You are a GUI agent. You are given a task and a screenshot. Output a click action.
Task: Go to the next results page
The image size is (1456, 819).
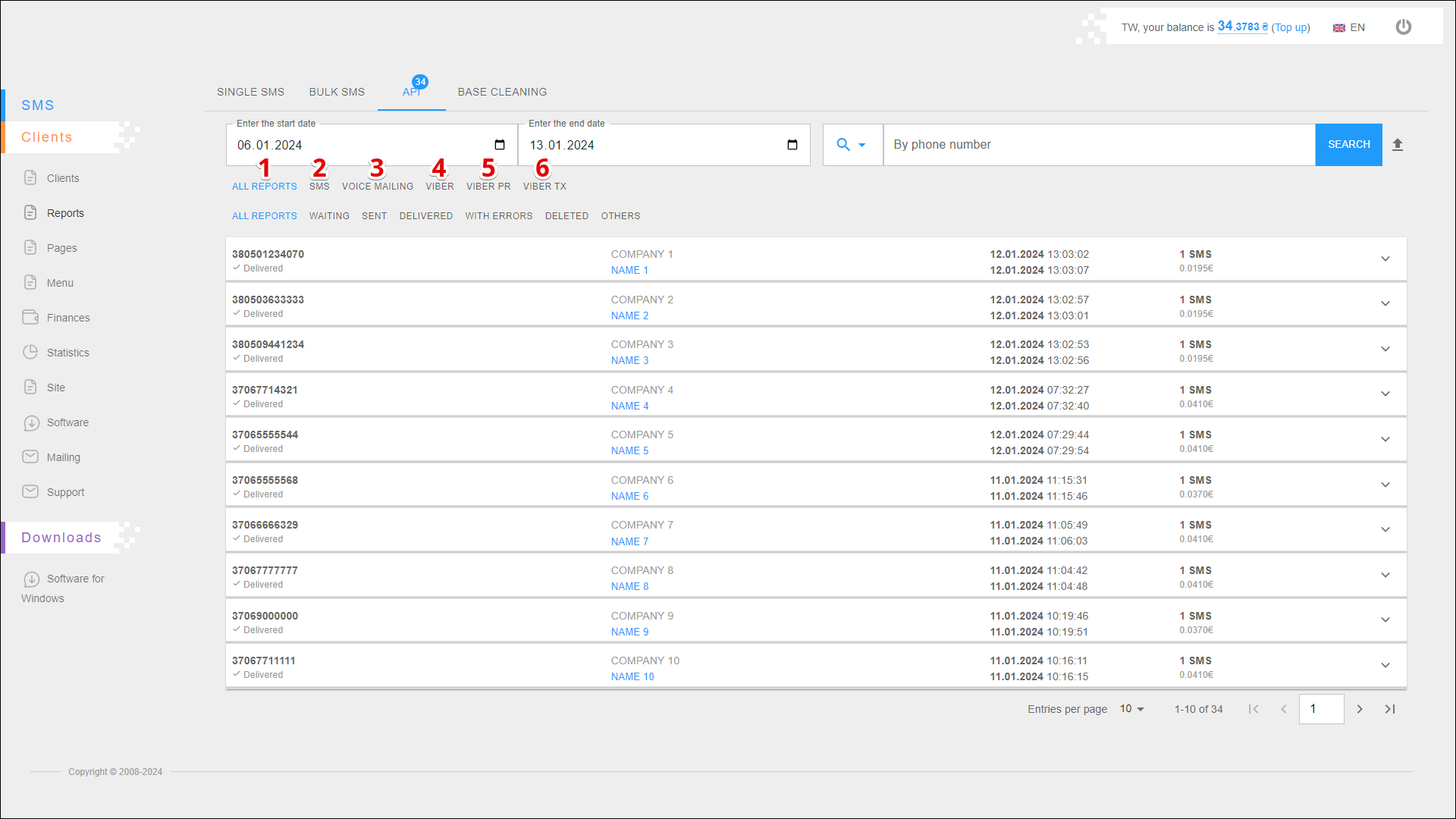(x=1360, y=709)
